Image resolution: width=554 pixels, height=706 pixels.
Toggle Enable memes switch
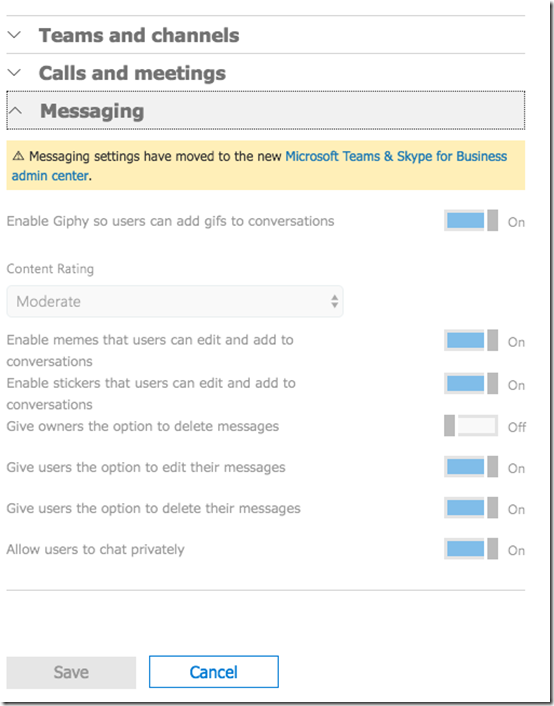(471, 340)
